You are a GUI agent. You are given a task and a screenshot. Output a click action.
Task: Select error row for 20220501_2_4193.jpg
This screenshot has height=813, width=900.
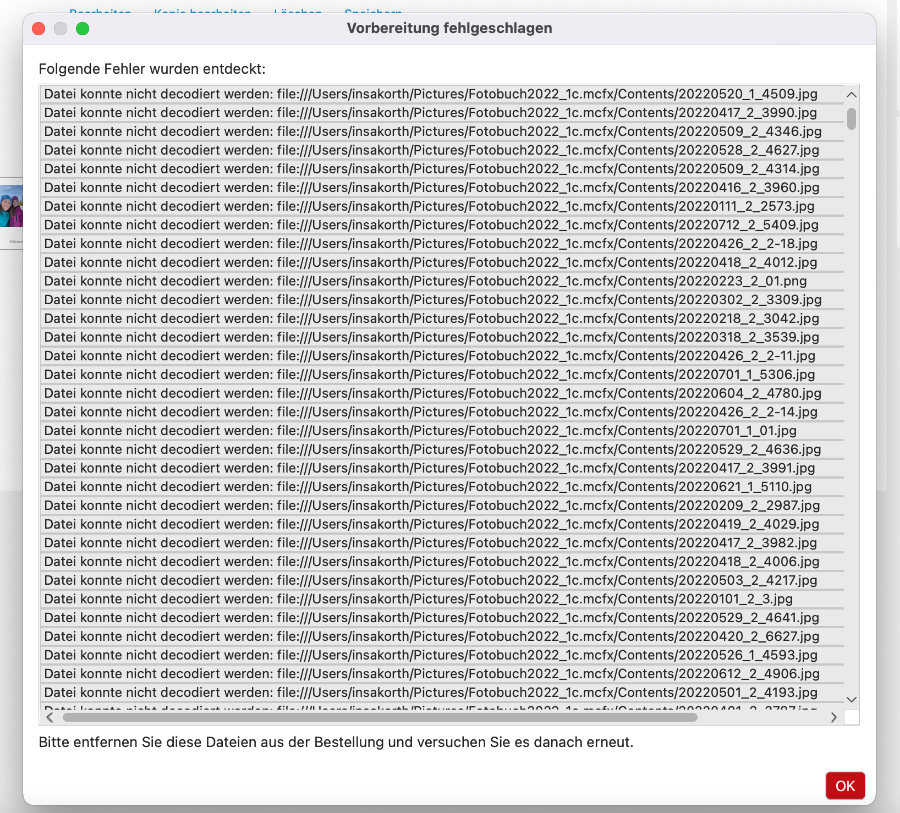coord(442,692)
